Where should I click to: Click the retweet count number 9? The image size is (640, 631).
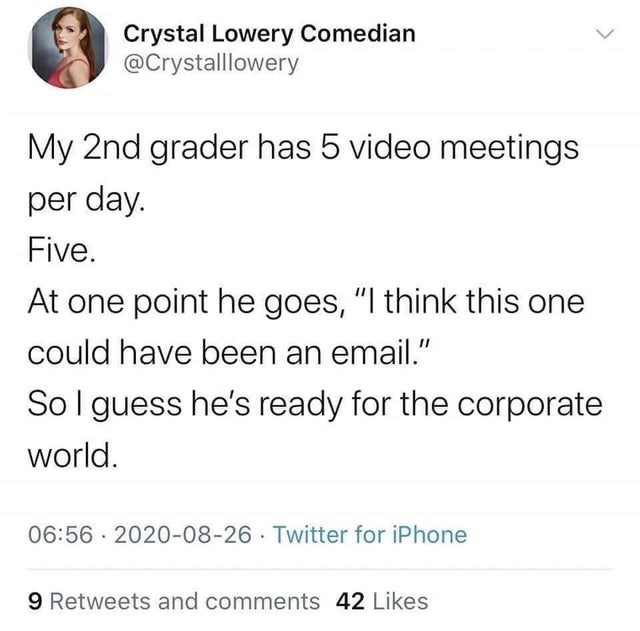click(36, 601)
